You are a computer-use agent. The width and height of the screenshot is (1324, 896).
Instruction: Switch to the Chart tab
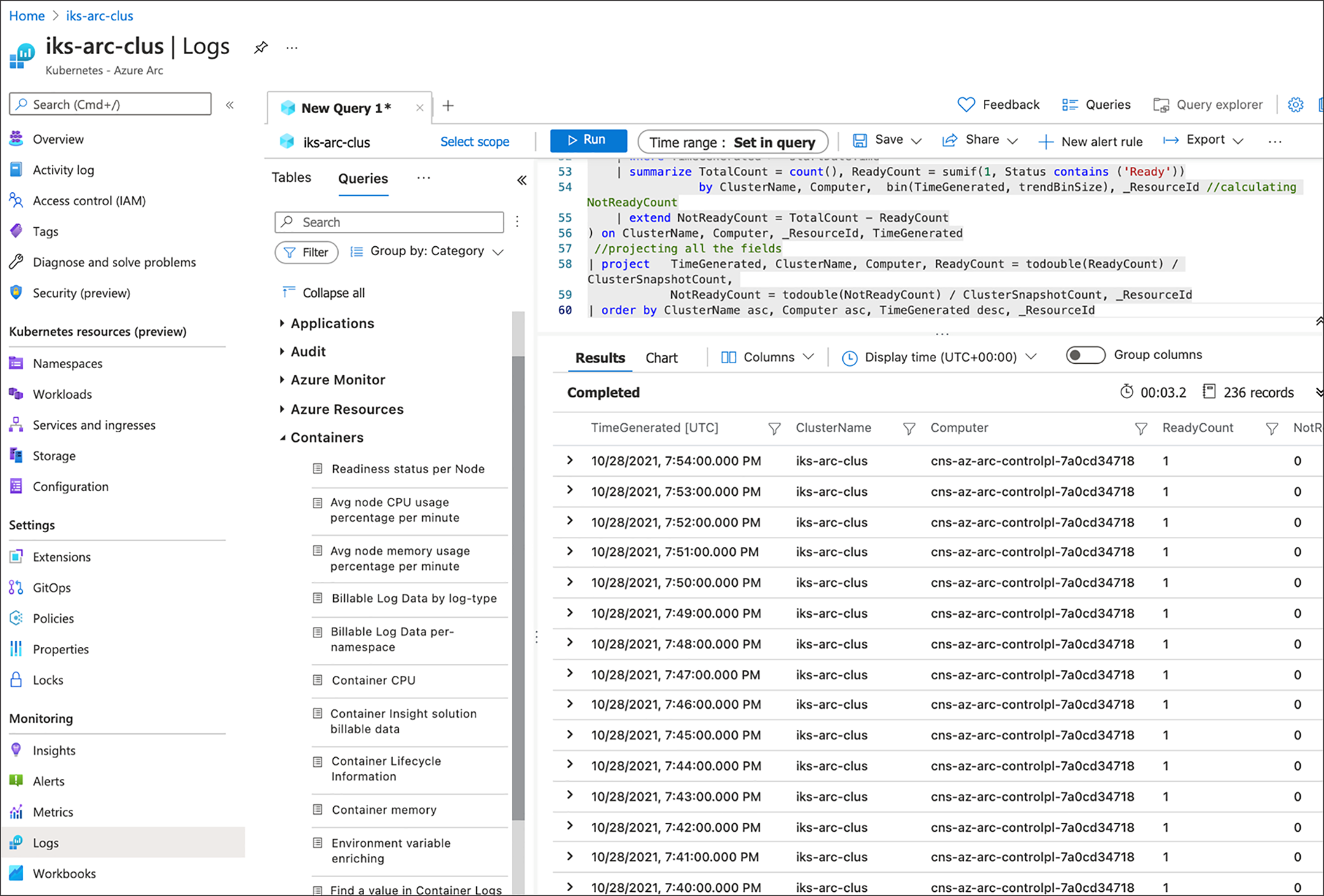tap(660, 356)
